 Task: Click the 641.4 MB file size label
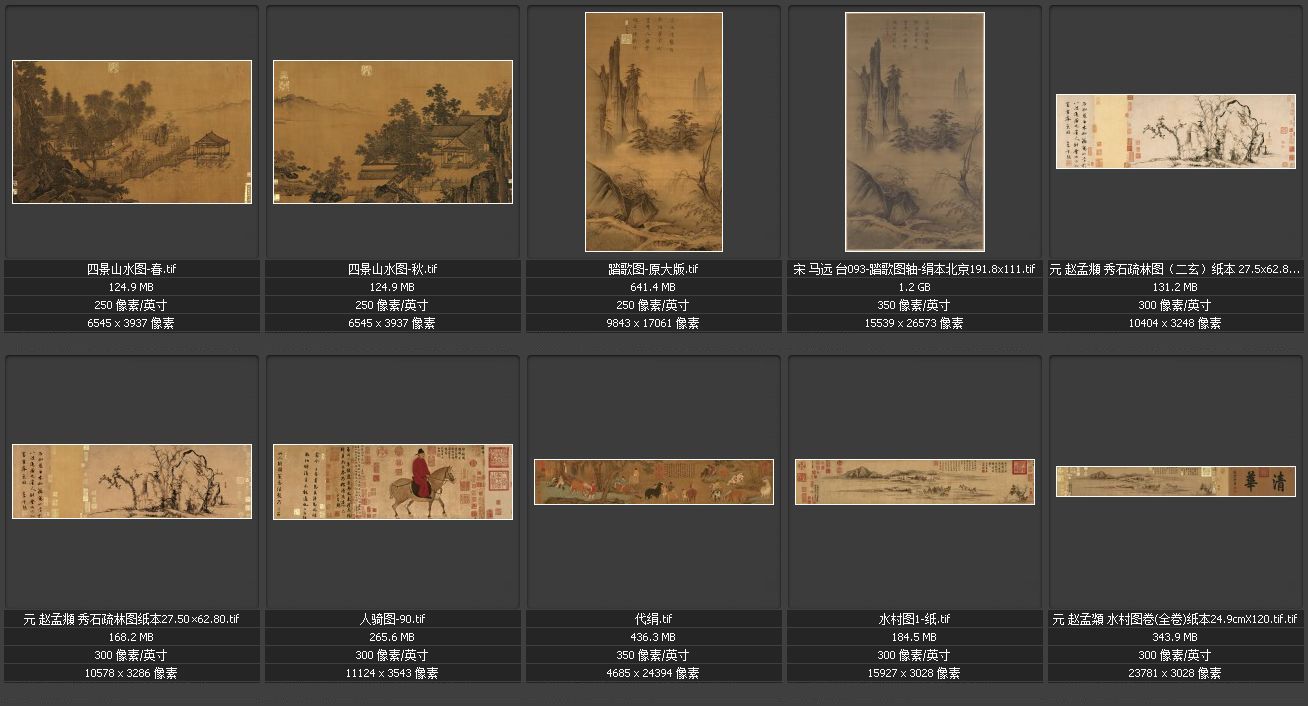coord(654,287)
